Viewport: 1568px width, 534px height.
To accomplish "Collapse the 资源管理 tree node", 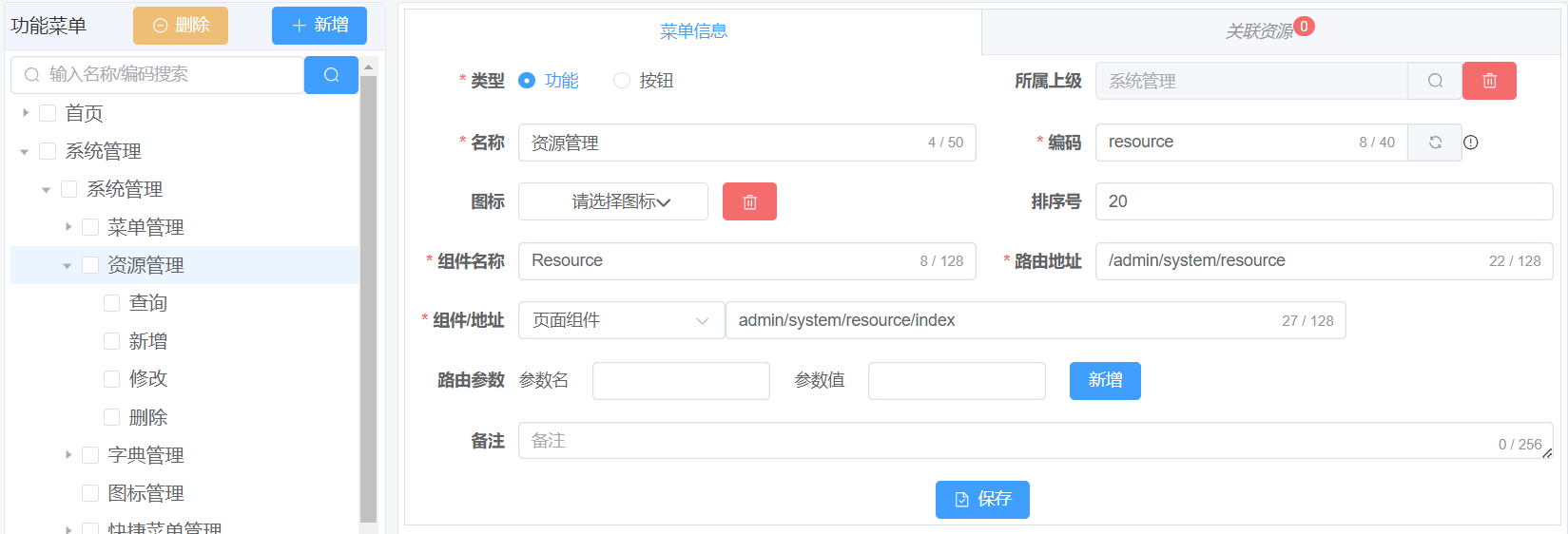I will (x=68, y=266).
